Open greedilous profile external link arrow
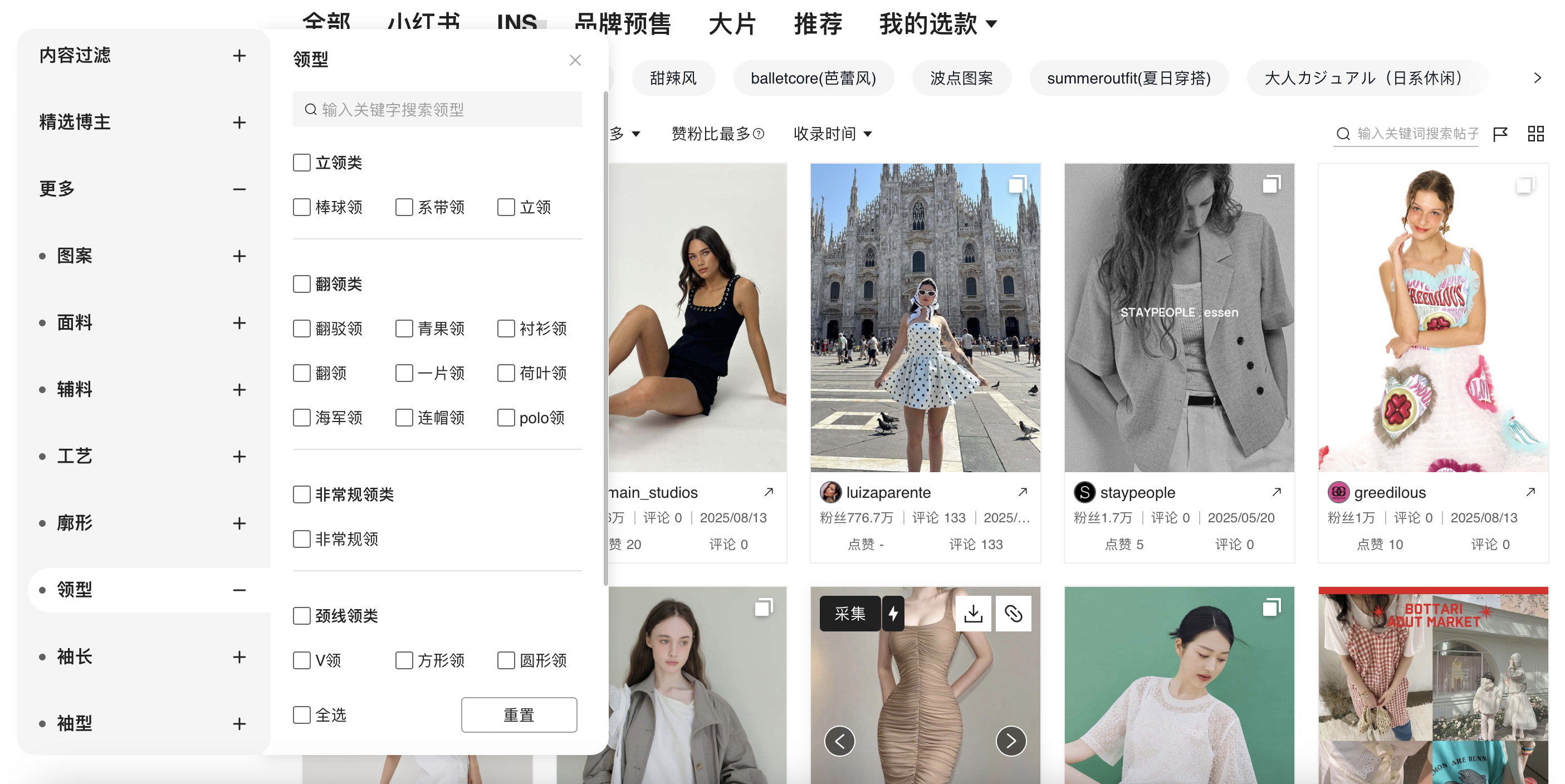Image resolution: width=1565 pixels, height=784 pixels. point(1530,492)
